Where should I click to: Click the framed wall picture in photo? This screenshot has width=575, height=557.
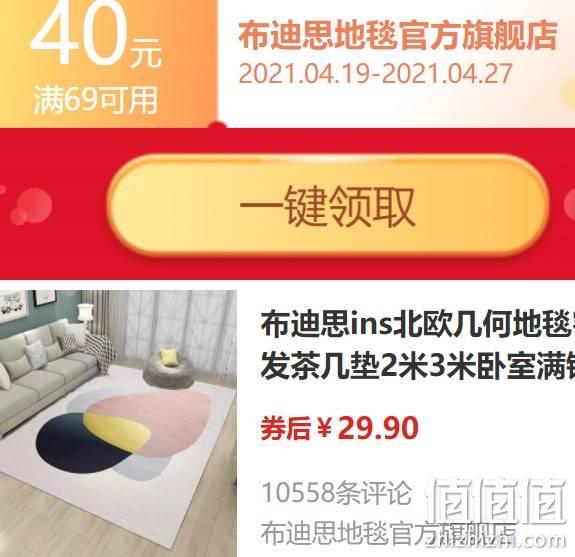pyautogui.click(x=12, y=305)
